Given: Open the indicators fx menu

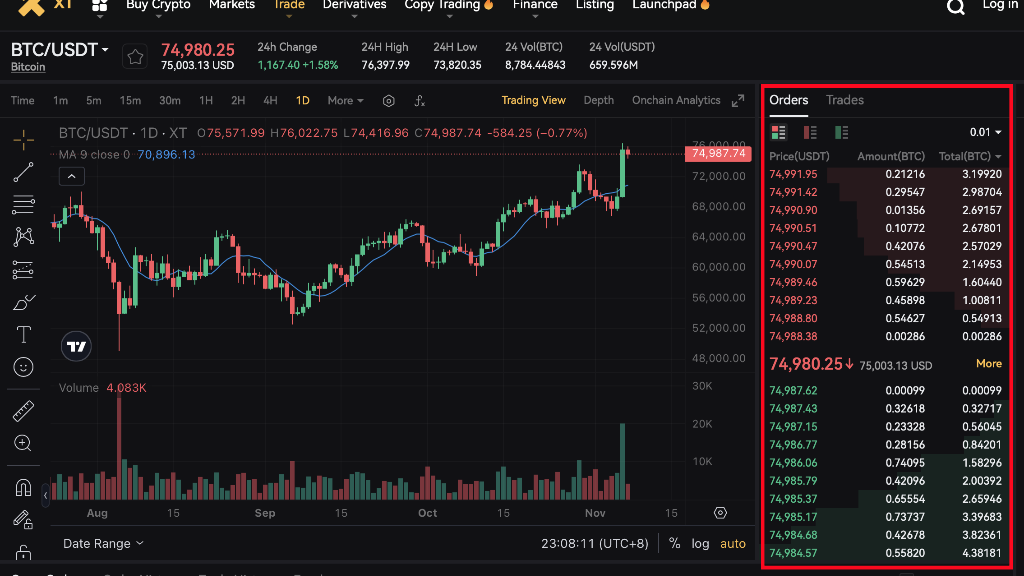Looking at the screenshot, I should point(420,101).
